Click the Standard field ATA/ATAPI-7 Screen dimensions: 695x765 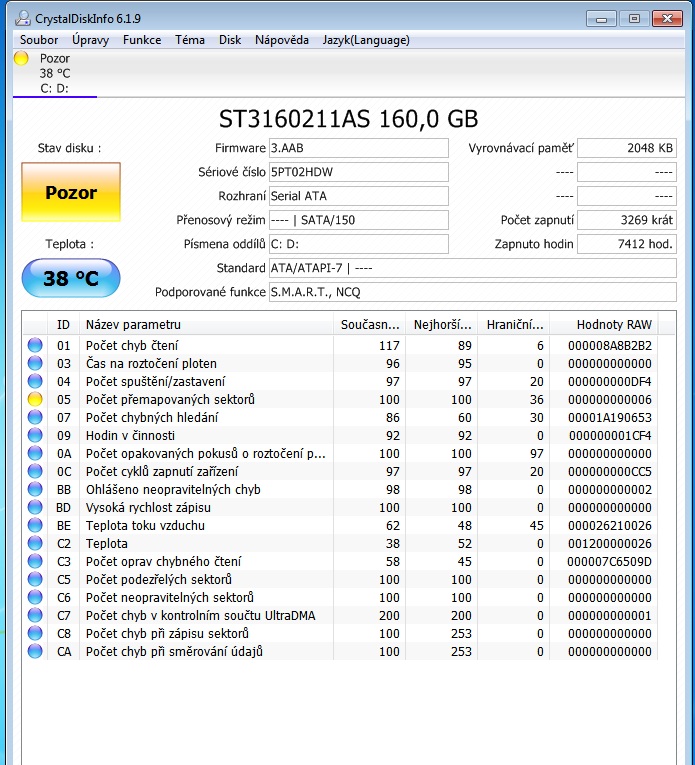point(473,268)
